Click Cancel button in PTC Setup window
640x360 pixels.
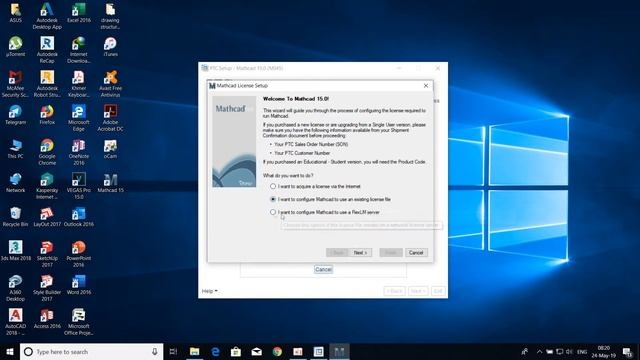pyautogui.click(x=323, y=269)
